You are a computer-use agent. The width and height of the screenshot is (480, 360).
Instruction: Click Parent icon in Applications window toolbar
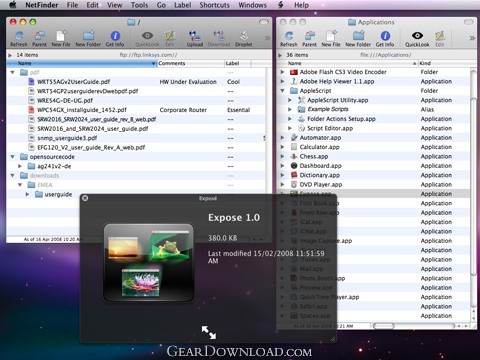click(x=309, y=36)
